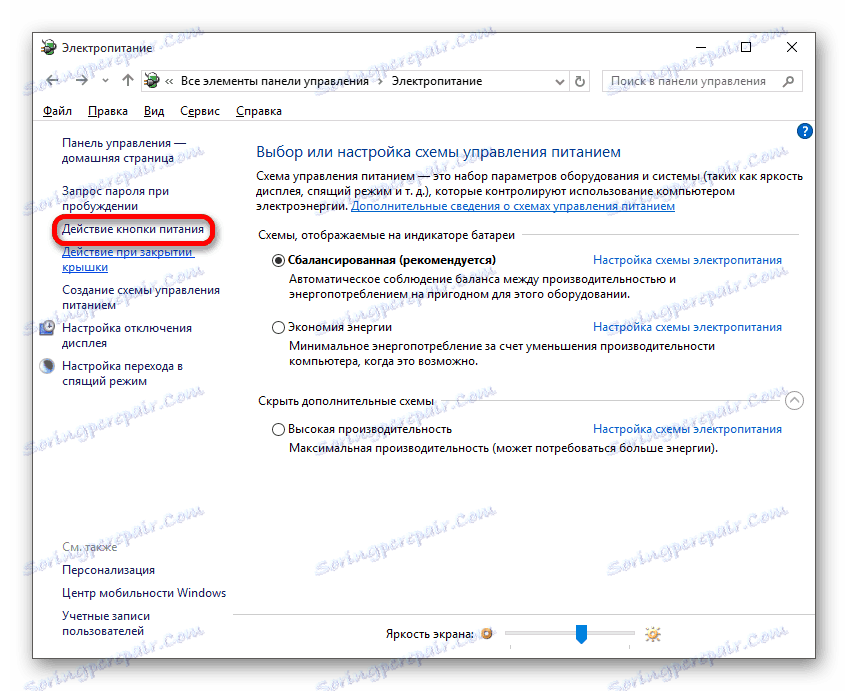Select Экономия энергии power plan radio
This screenshot has height=691, width=848.
coord(278,328)
